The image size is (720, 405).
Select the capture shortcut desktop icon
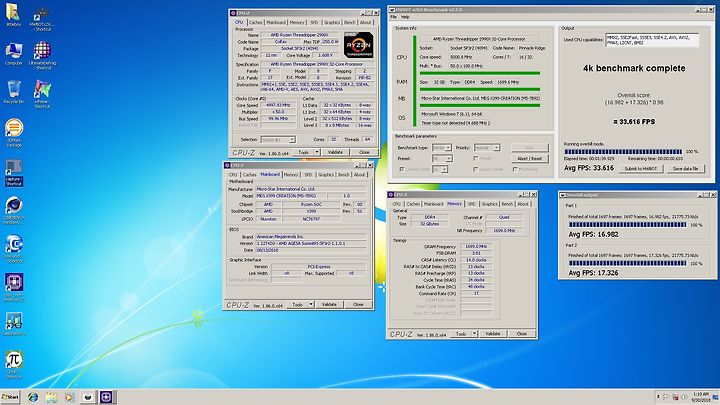point(14,173)
